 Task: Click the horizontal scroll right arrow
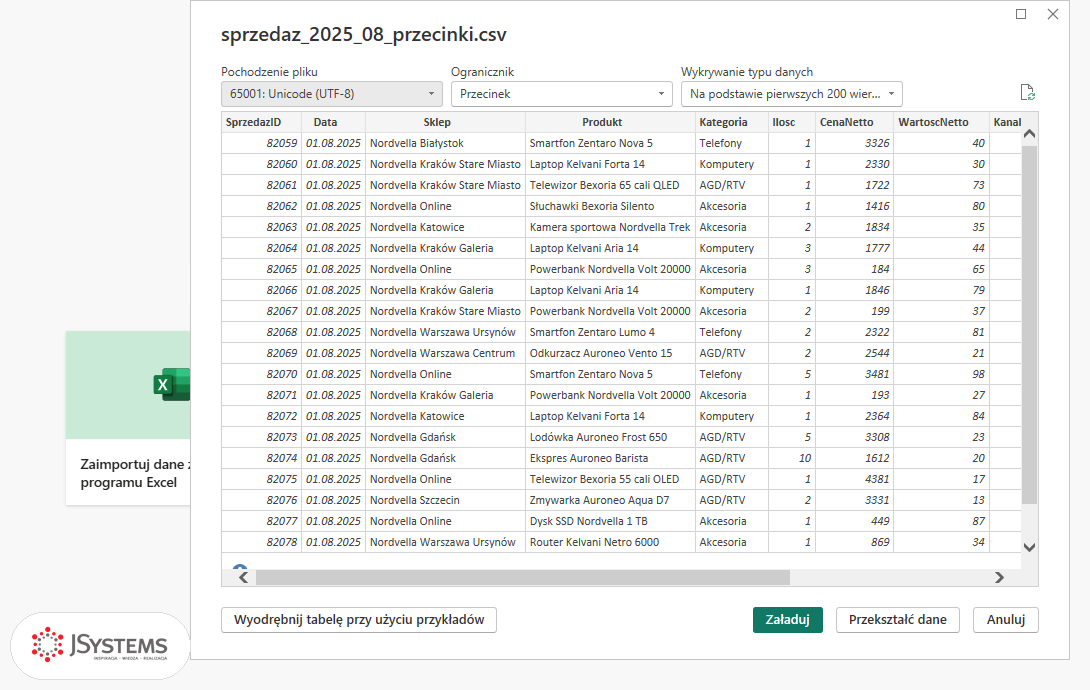pyautogui.click(x=999, y=577)
